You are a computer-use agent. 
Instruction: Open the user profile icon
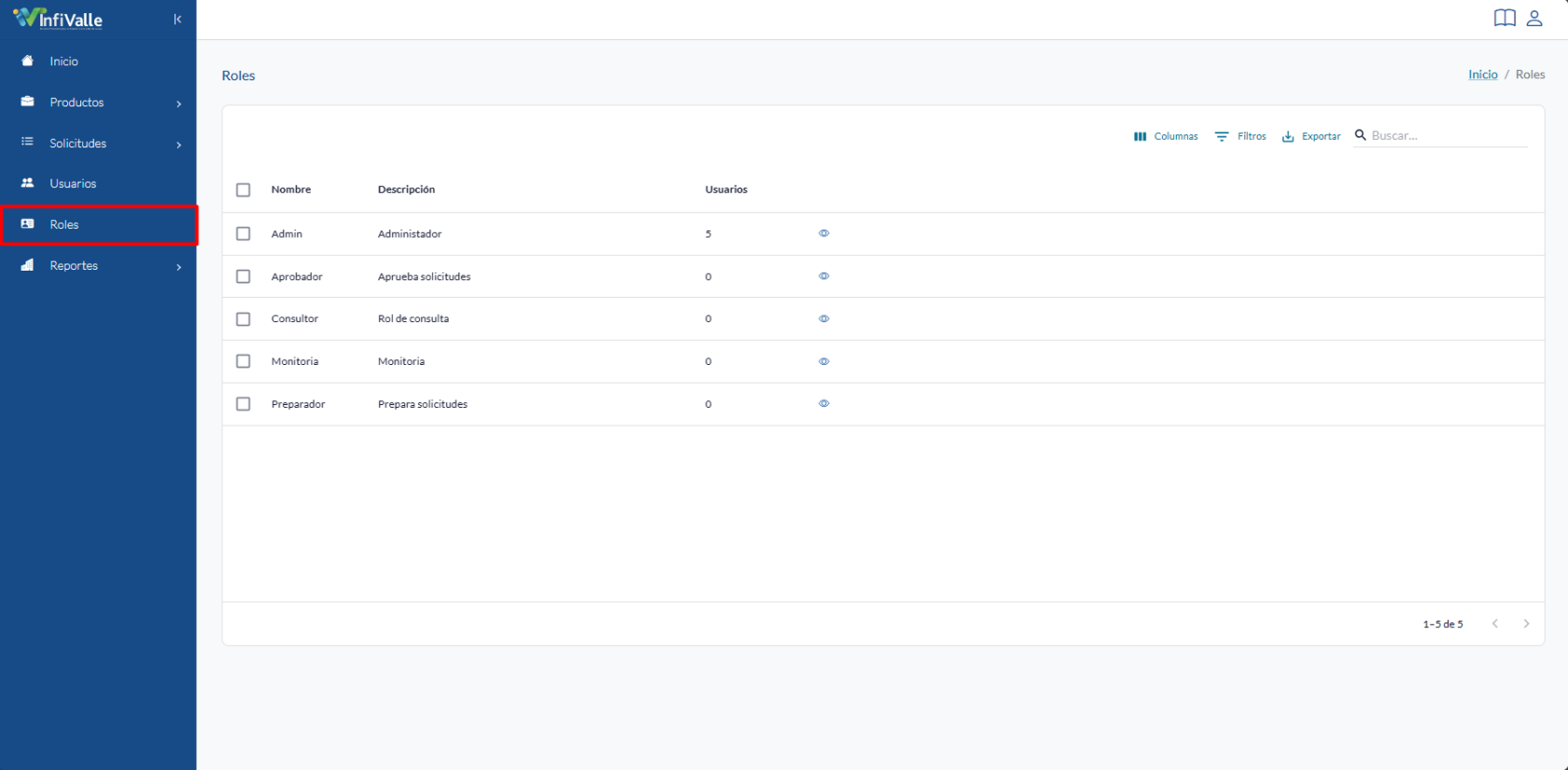point(1534,18)
